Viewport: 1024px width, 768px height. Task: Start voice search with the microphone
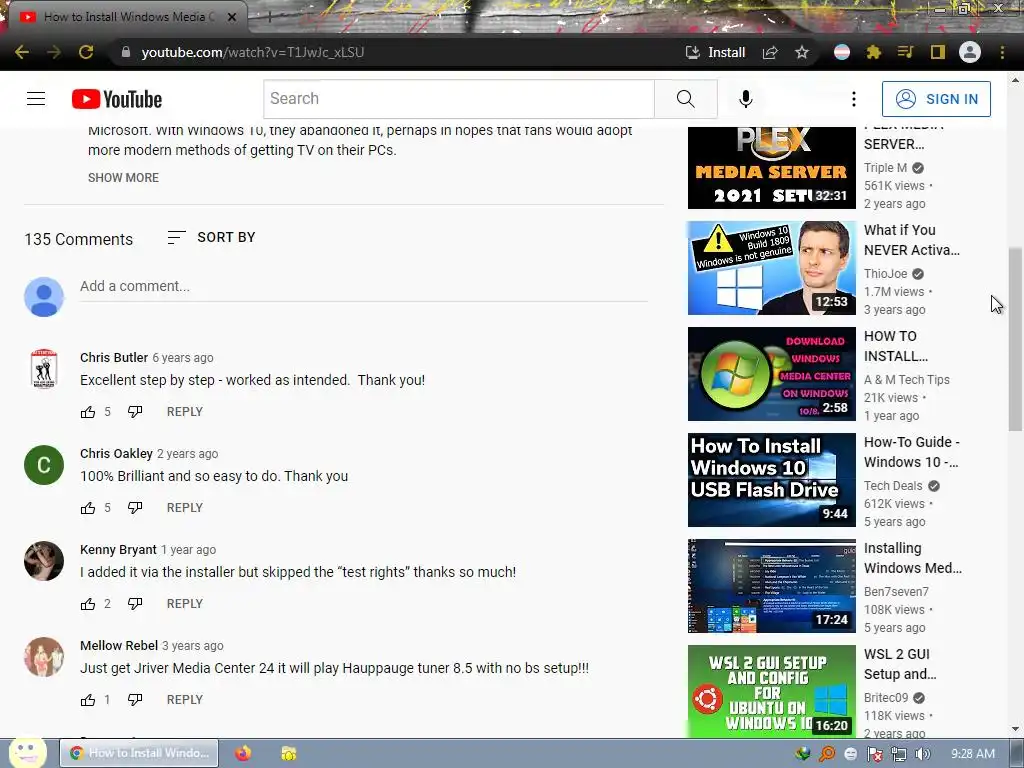pyautogui.click(x=746, y=99)
